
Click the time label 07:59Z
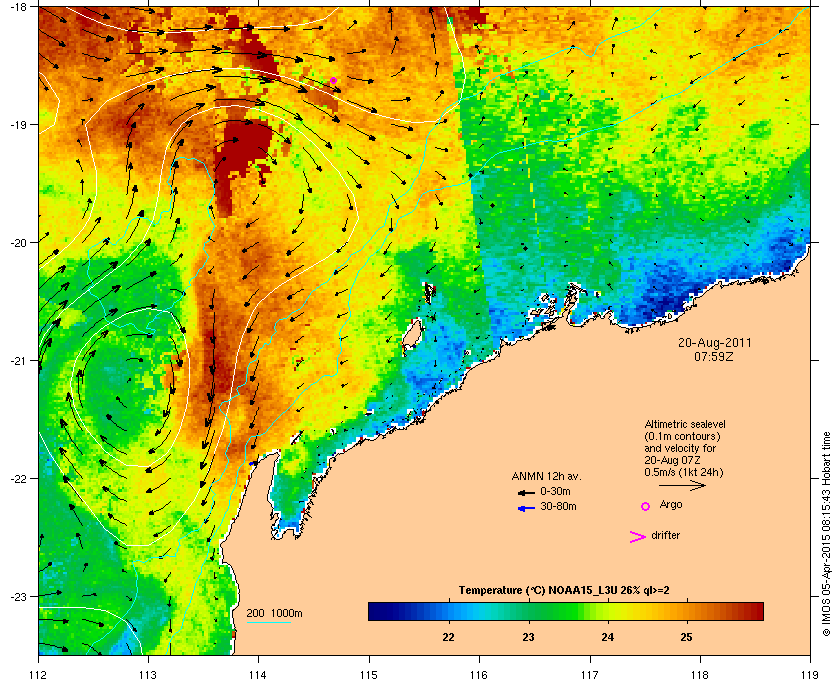pyautogui.click(x=714, y=356)
